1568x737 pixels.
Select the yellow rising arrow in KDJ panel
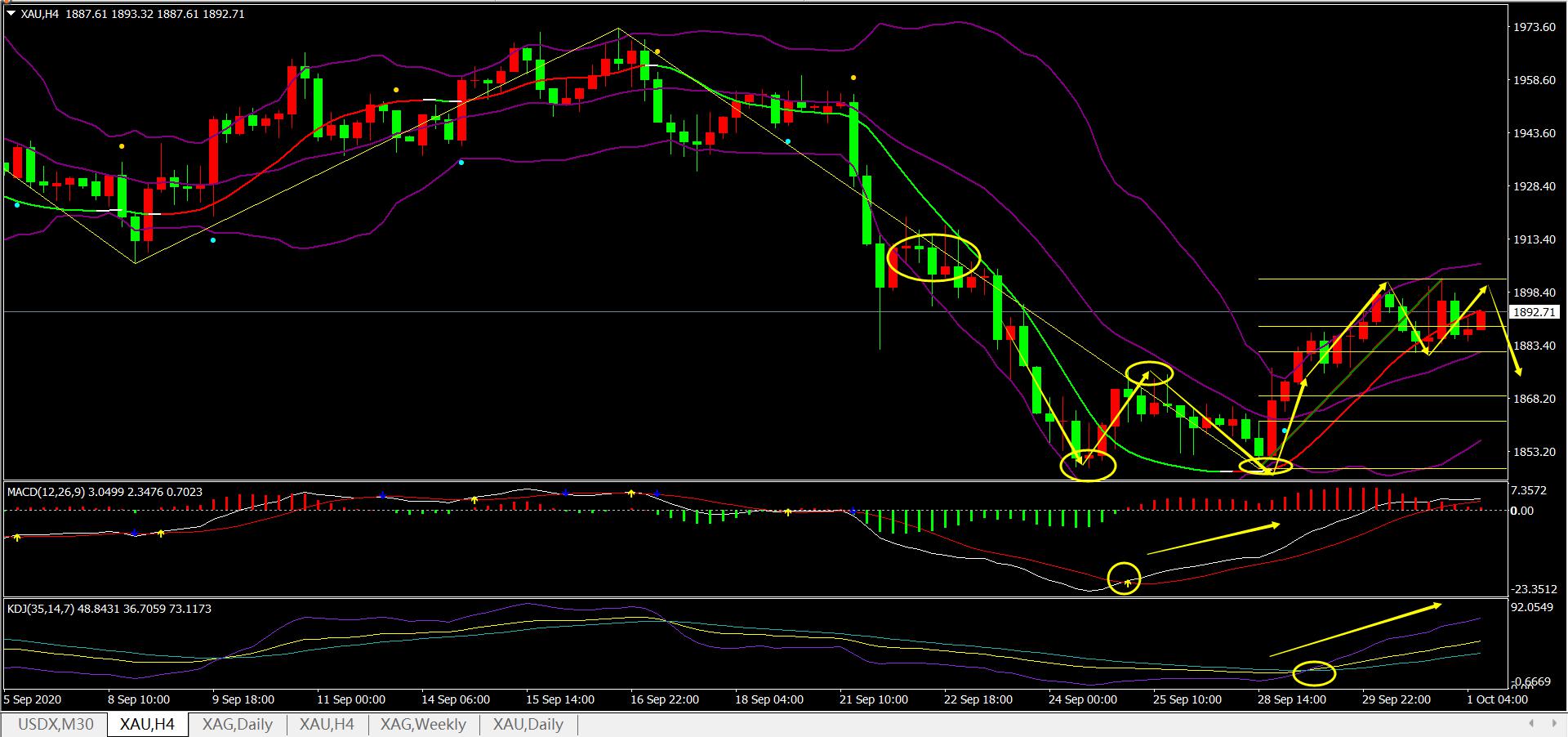pyautogui.click(x=1356, y=629)
